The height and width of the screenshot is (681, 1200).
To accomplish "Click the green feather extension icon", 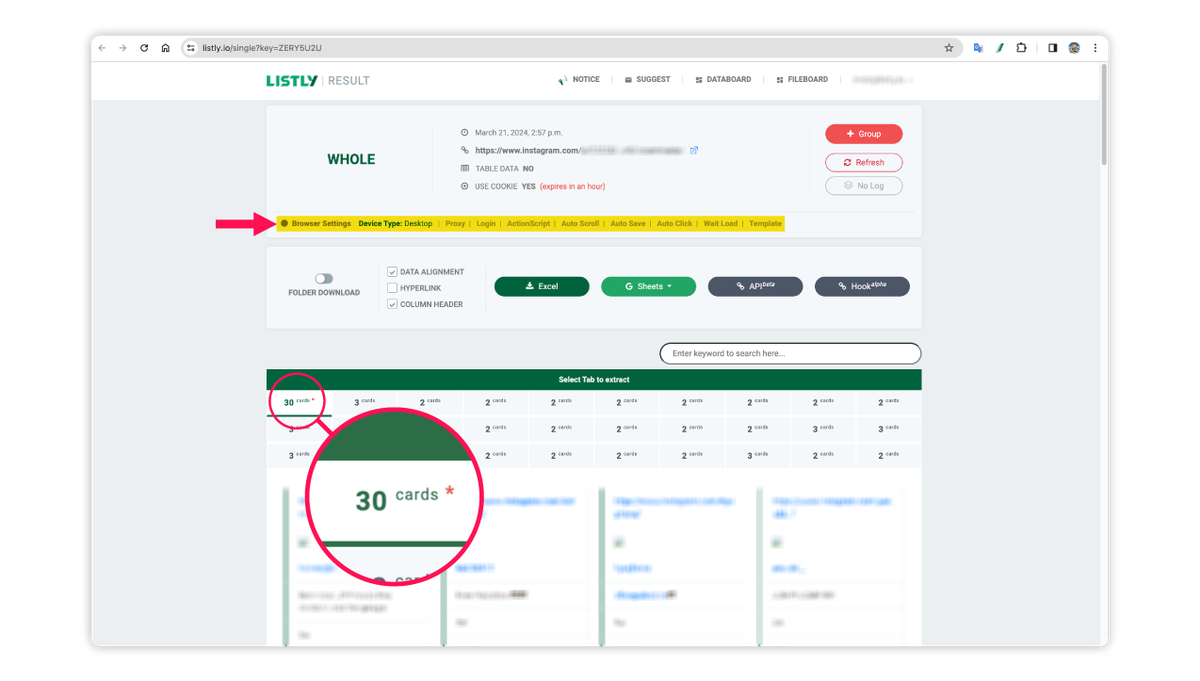I will (999, 48).
